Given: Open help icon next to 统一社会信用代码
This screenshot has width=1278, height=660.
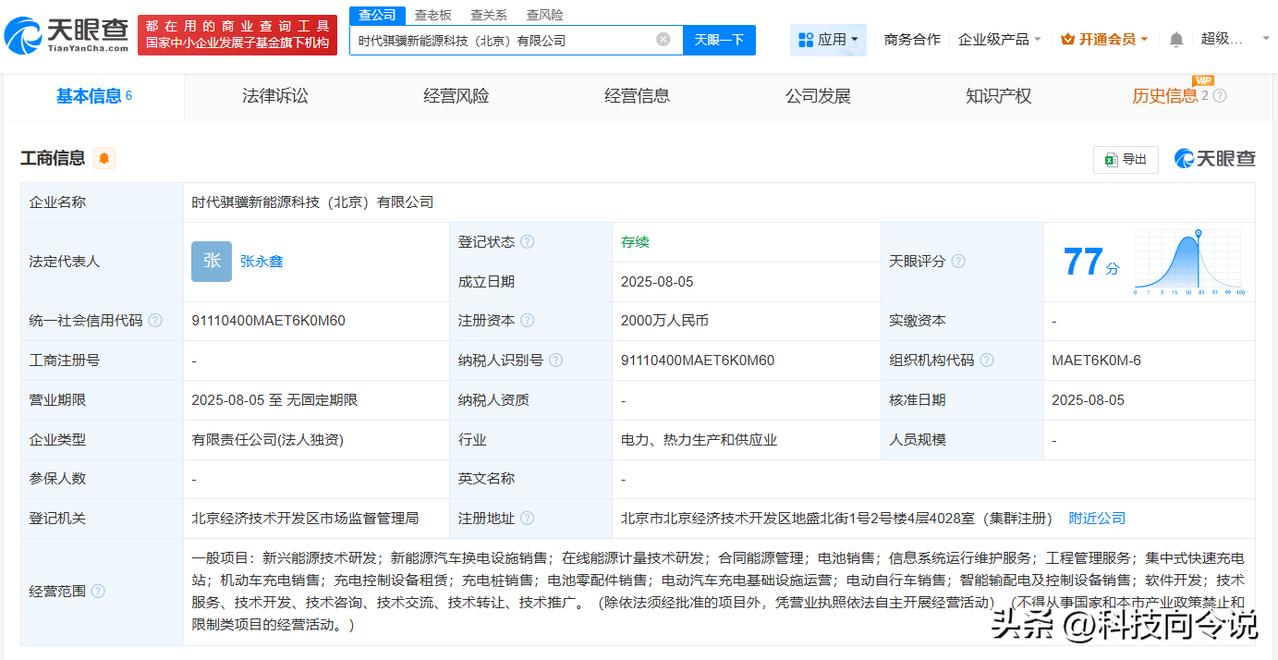Looking at the screenshot, I should click(x=155, y=321).
